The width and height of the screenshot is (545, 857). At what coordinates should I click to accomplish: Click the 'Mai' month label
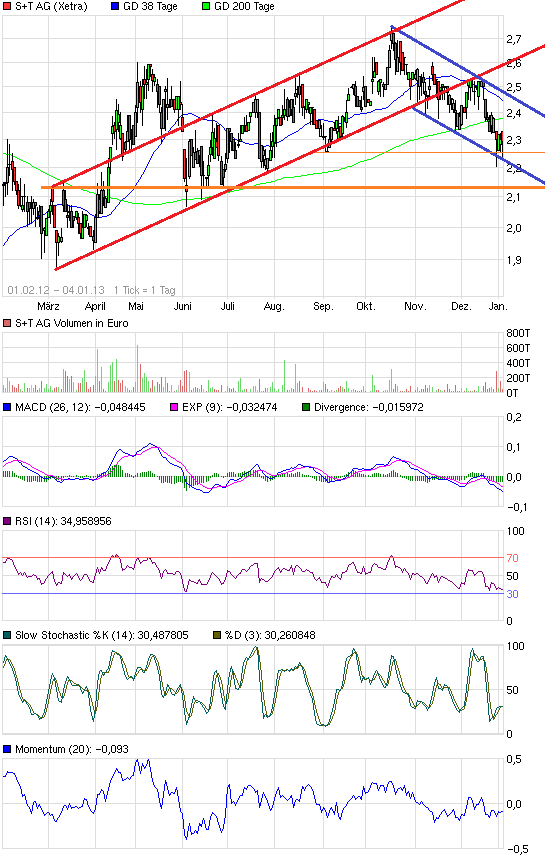136,307
